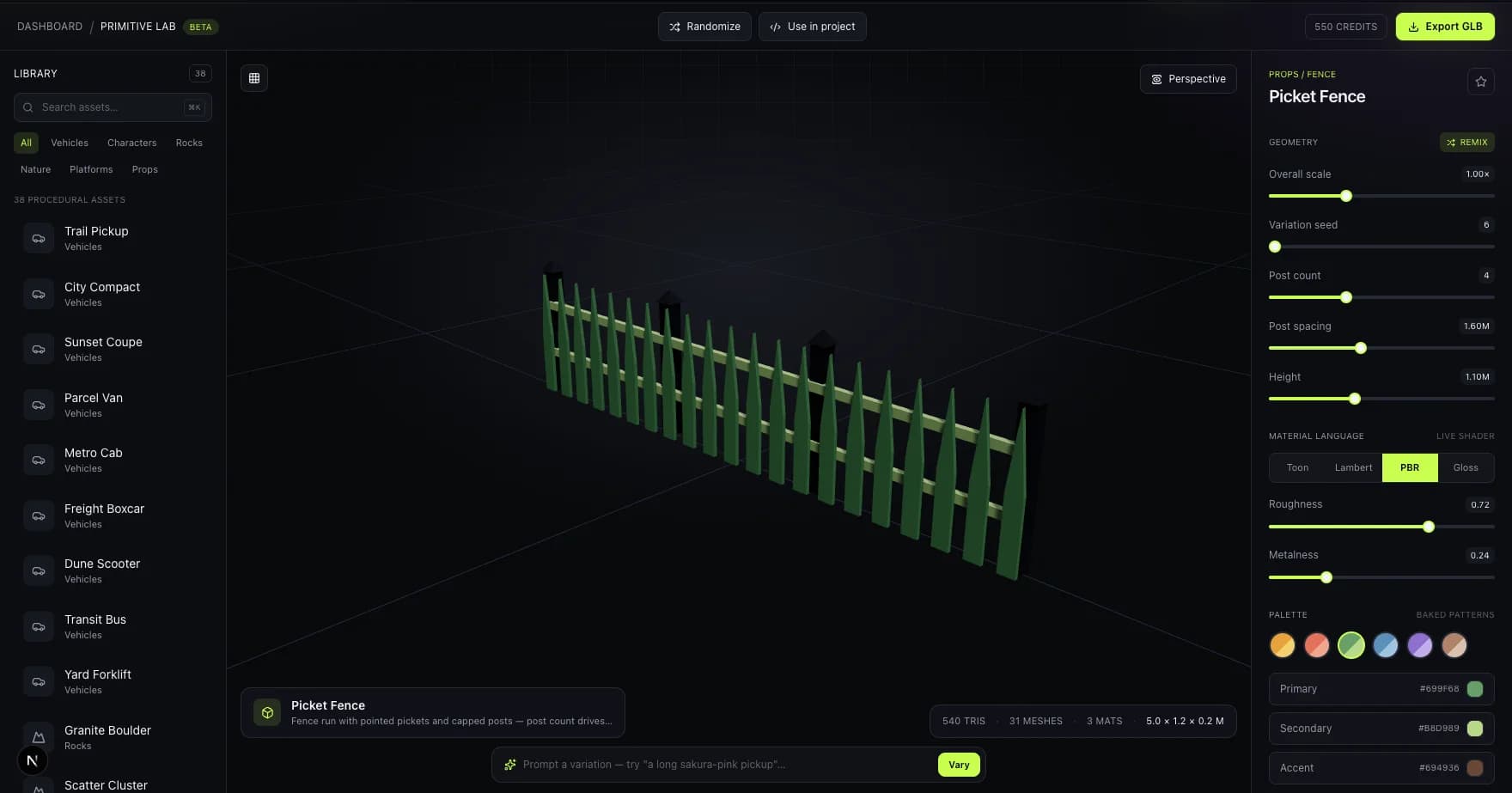Click the Trail Pickup vehicle icon
1512x793 pixels.
tap(39, 238)
